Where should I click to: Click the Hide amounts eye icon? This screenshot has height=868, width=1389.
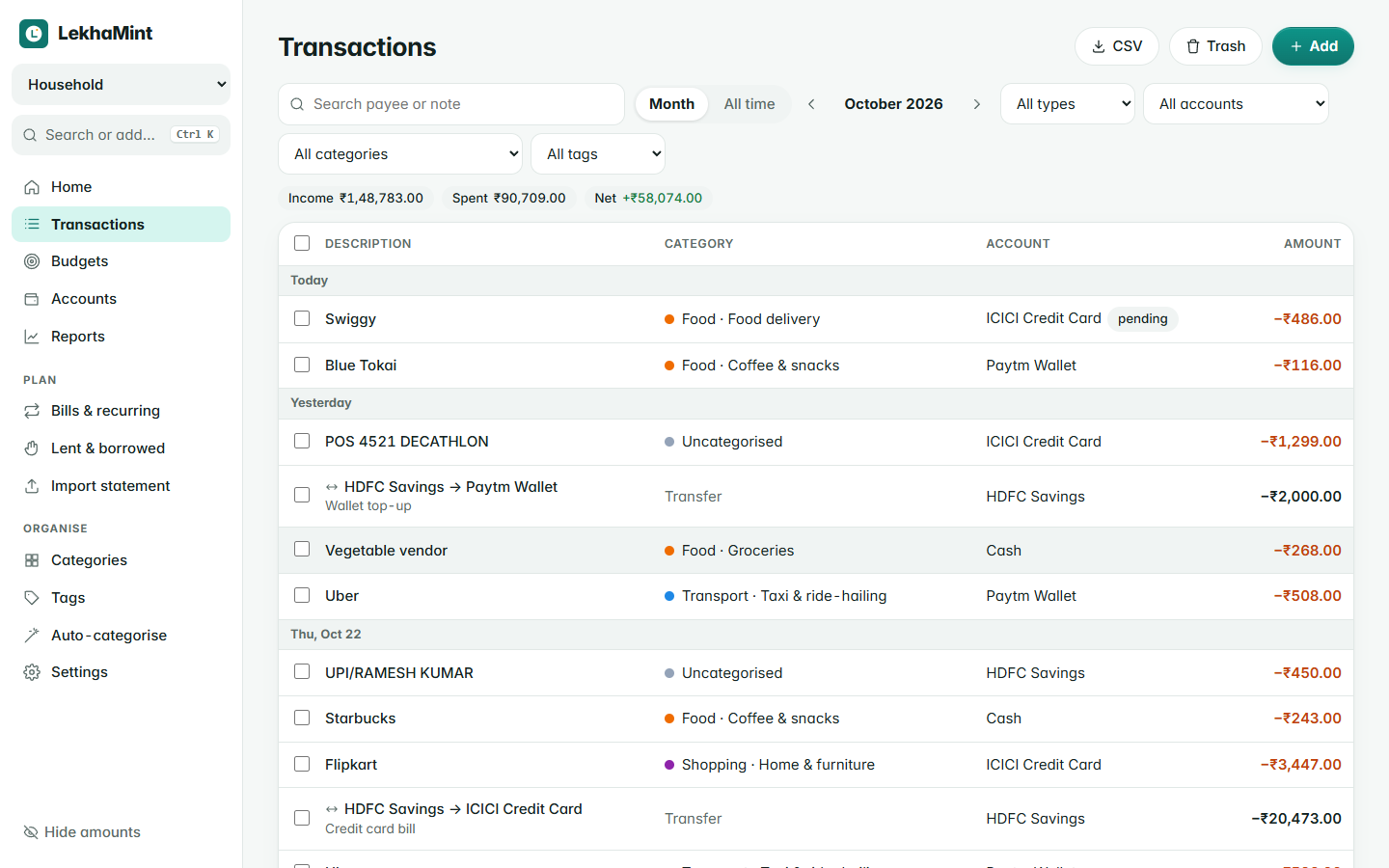tap(31, 832)
